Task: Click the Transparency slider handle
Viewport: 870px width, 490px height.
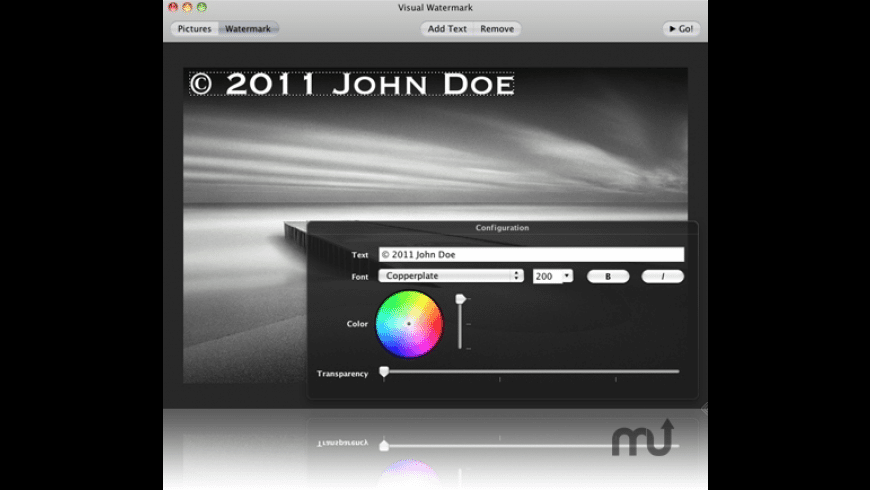Action: point(384,371)
